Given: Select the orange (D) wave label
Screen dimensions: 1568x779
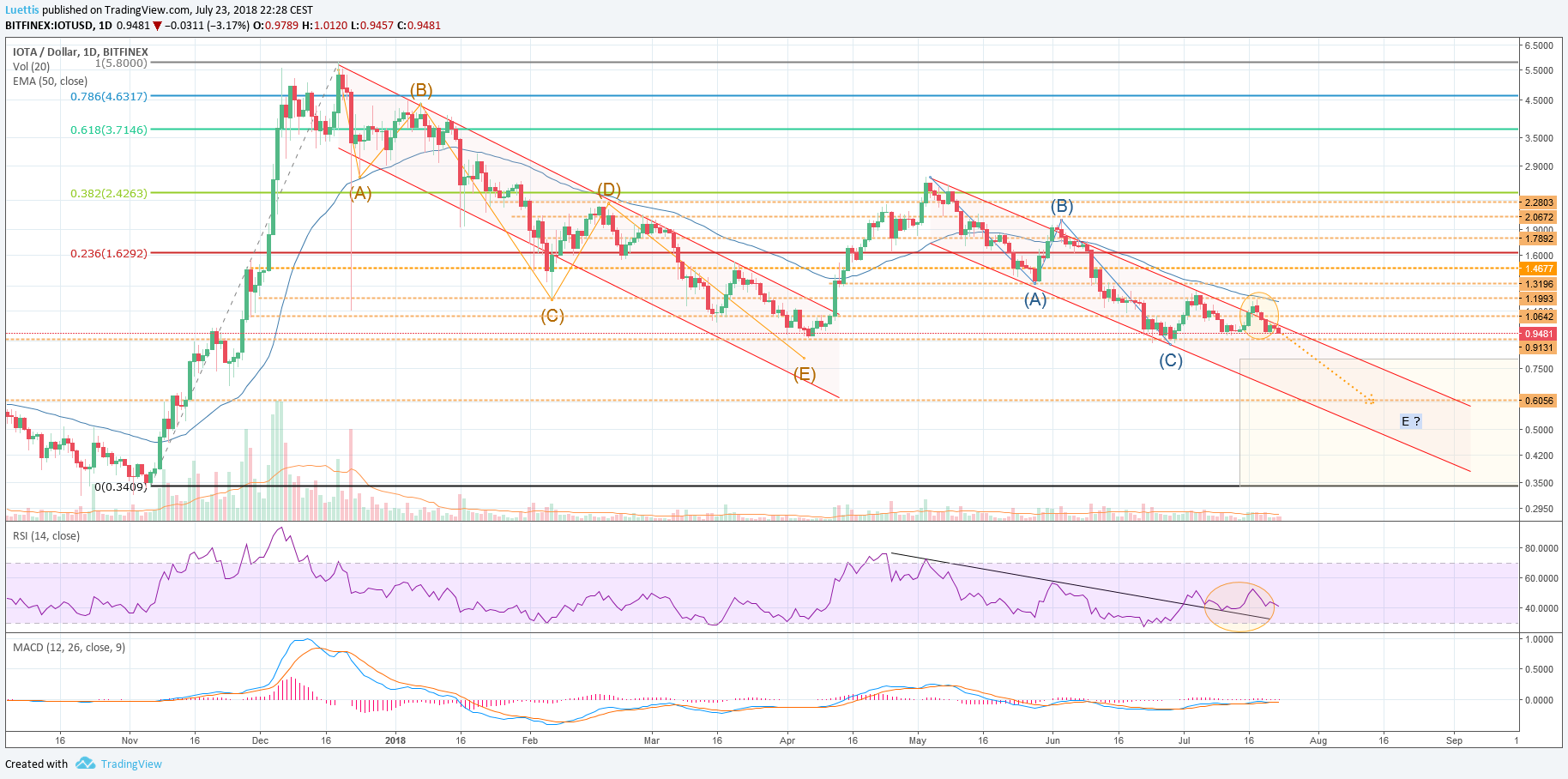Looking at the screenshot, I should 609,190.
